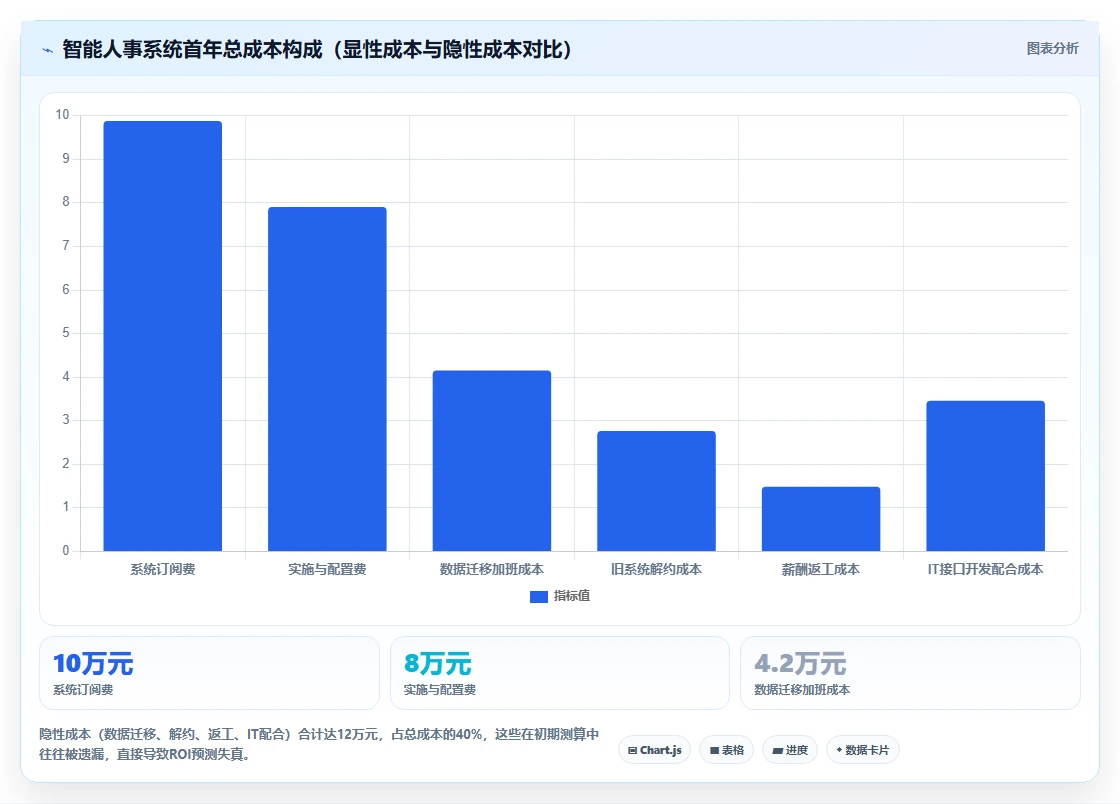The height and width of the screenshot is (804, 1120).
Task: Click the 数据迁移加班成本 axis label
Action: coord(492,569)
